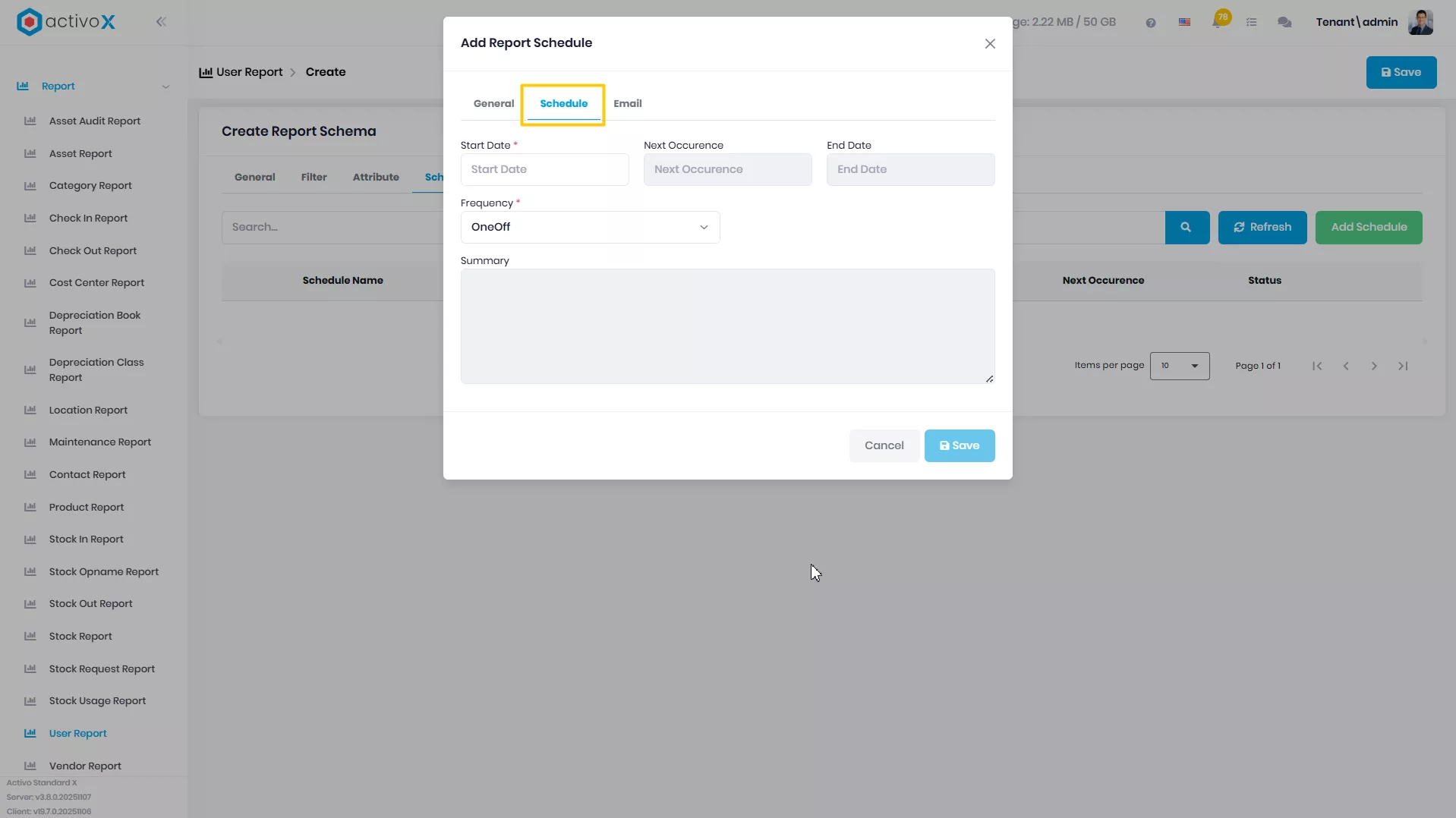
Task: Open Depreciation Class Report in sidebar
Action: [96, 370]
